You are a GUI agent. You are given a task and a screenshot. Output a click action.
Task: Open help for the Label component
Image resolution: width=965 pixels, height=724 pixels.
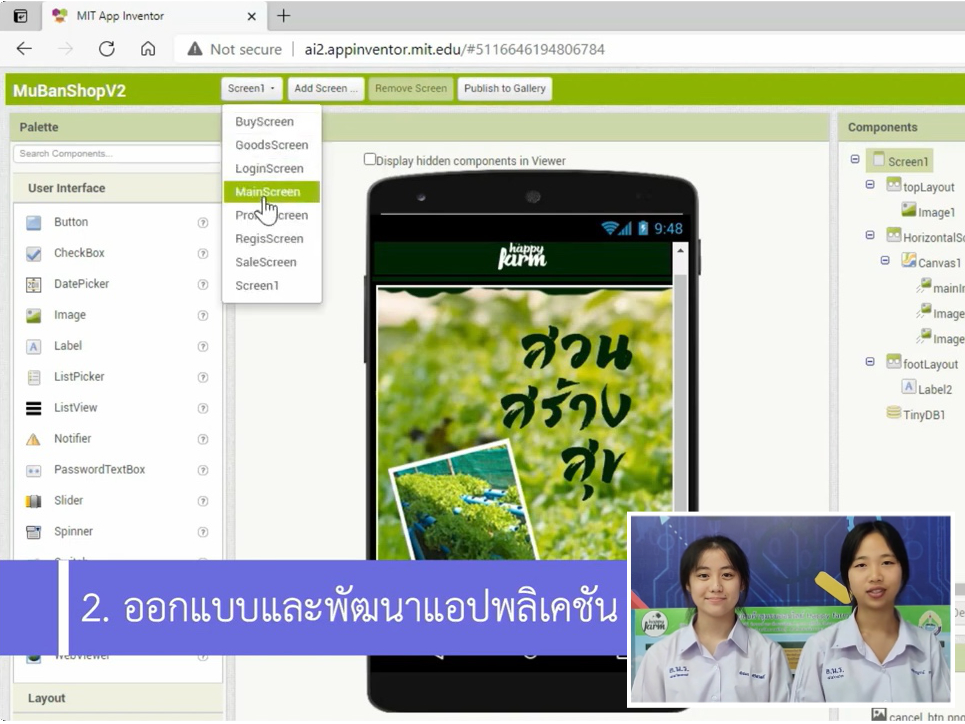tap(202, 347)
